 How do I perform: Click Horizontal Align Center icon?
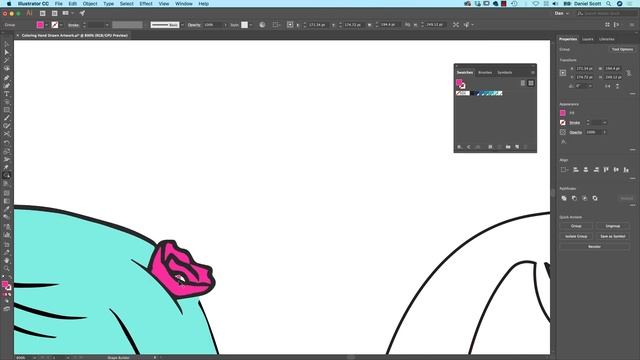pyautogui.click(x=586, y=170)
